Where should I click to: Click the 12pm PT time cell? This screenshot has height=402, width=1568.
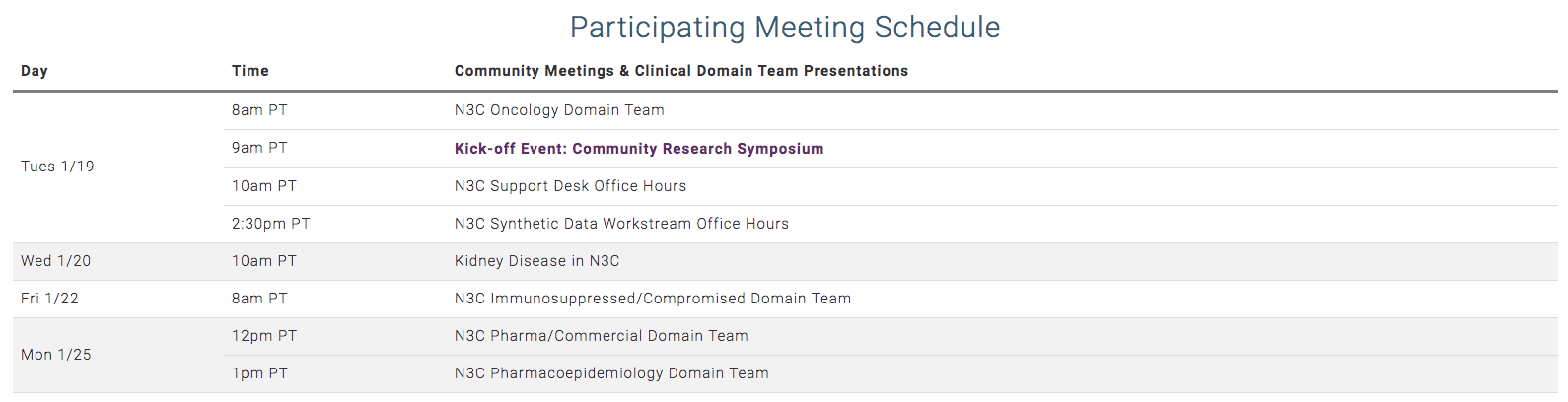(x=264, y=336)
